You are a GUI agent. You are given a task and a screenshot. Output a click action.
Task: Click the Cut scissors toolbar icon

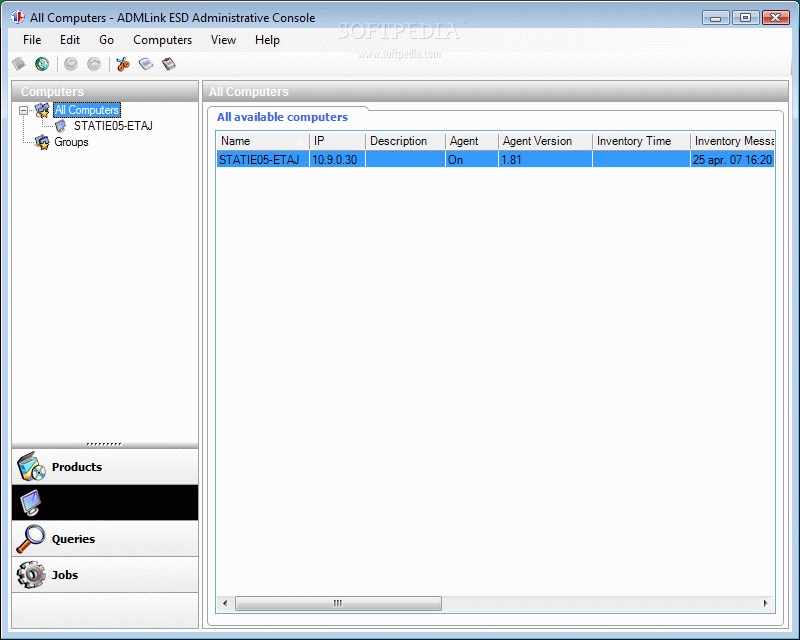point(122,64)
